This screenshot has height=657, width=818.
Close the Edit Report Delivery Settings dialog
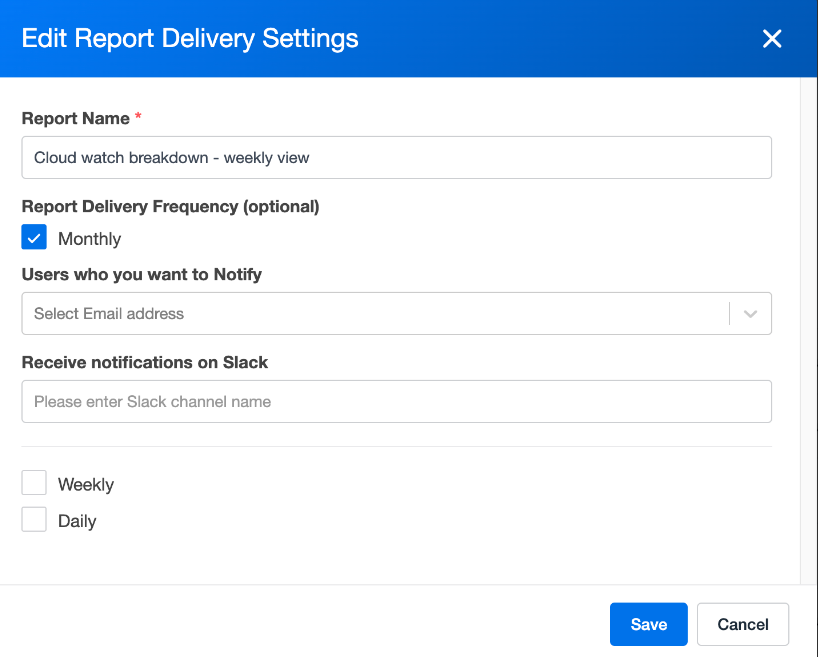(x=772, y=39)
